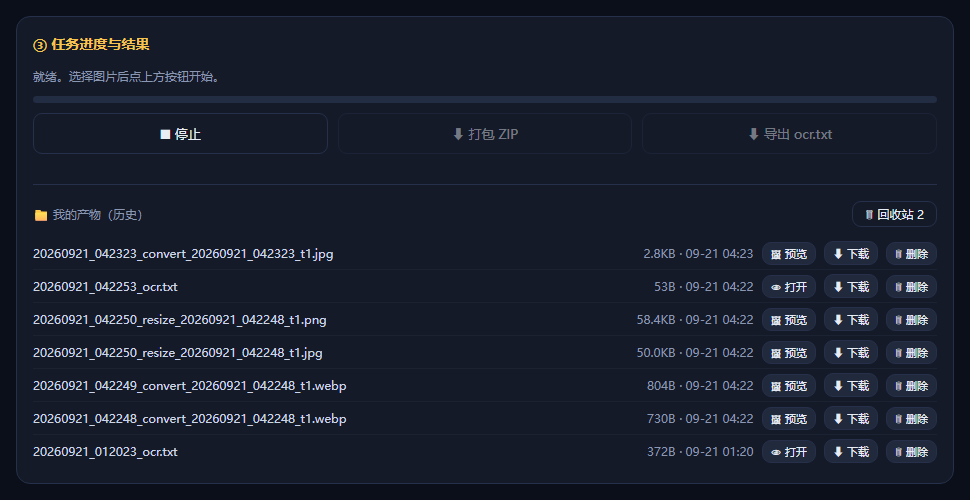Open the 20260921_042253_ocr.txt file
Image resolution: width=970 pixels, height=500 pixels.
click(789, 287)
